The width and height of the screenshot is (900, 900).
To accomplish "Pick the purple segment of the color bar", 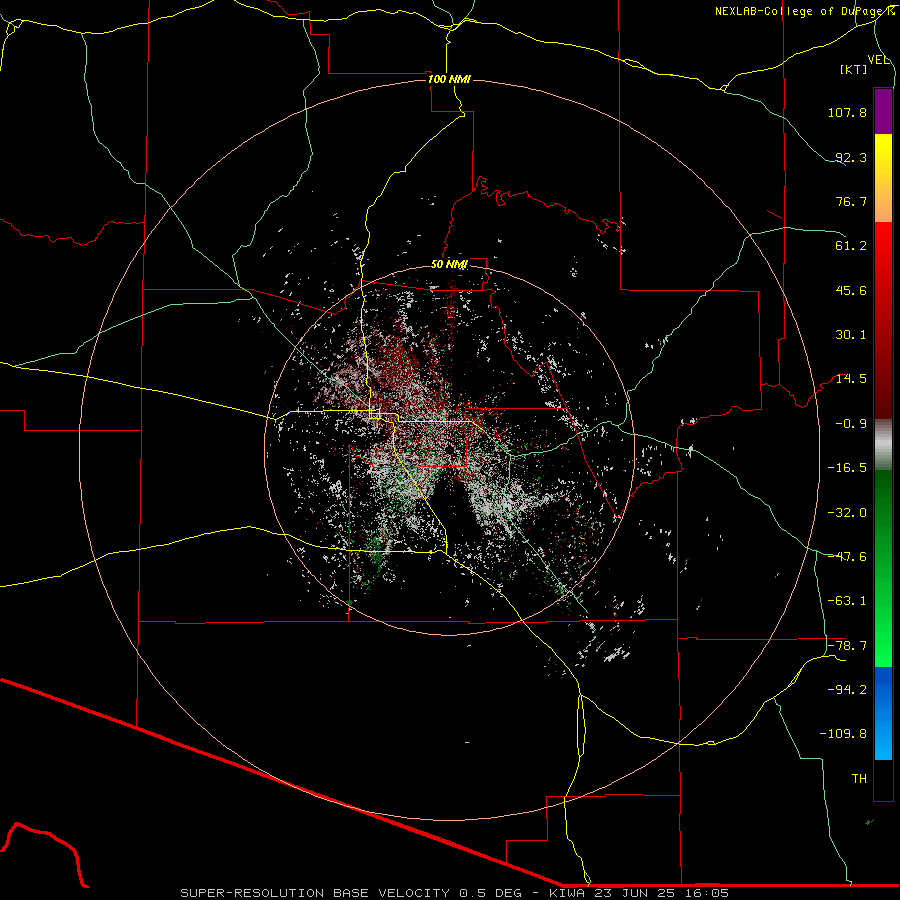I will 883,111.
